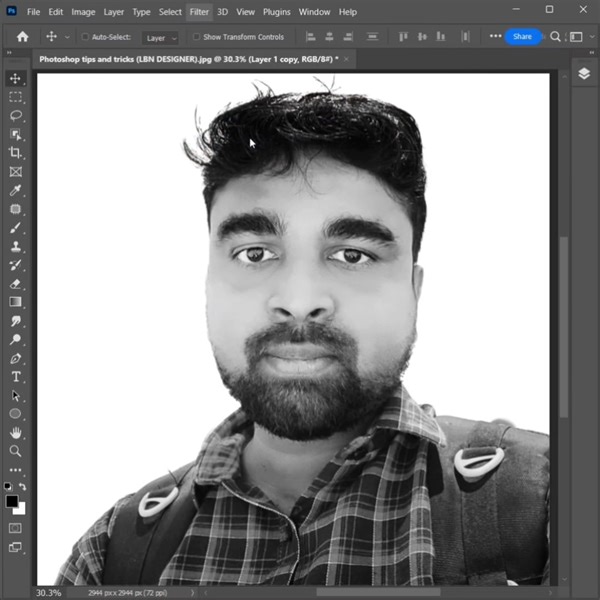600x600 pixels.
Task: Select the Gradient tool
Action: click(15, 302)
